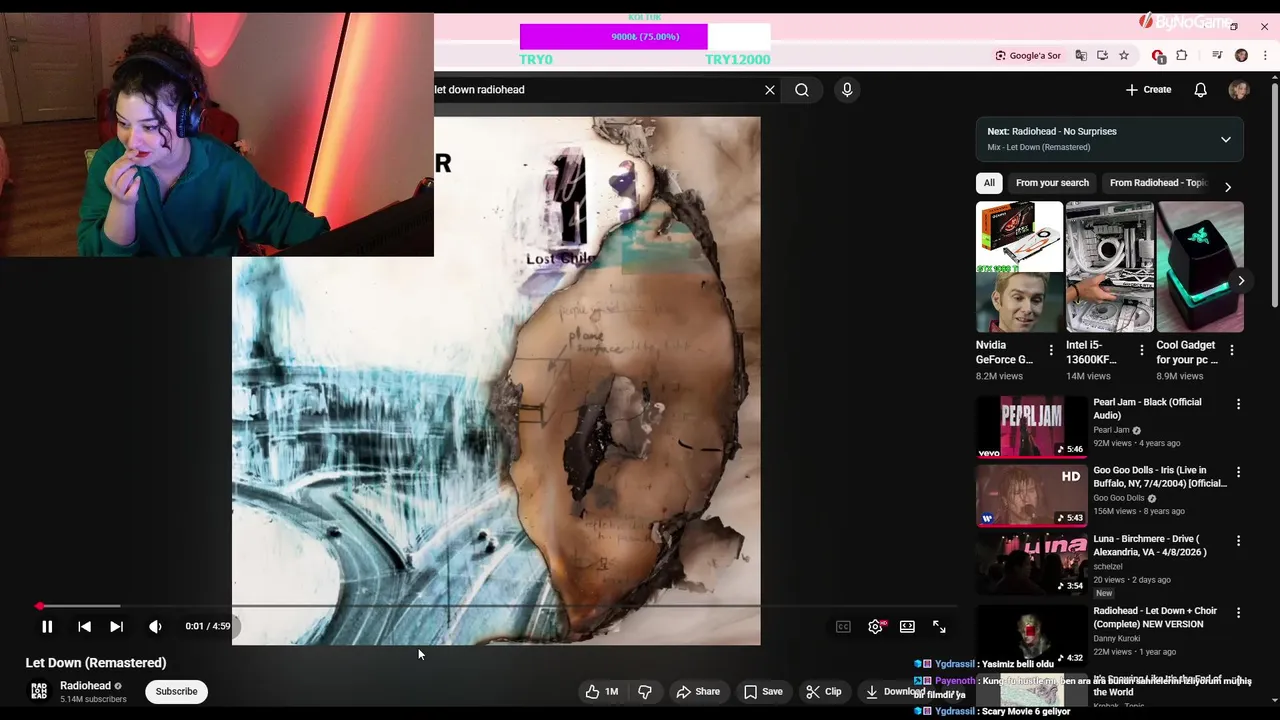Image resolution: width=1280 pixels, height=720 pixels.
Task: Select the From your search chip
Action: tap(1052, 183)
